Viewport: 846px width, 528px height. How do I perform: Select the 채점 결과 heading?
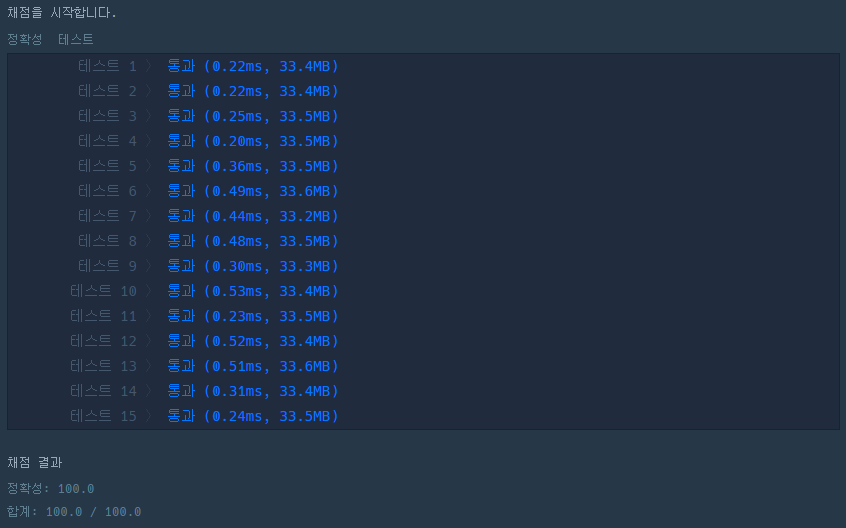click(35, 463)
